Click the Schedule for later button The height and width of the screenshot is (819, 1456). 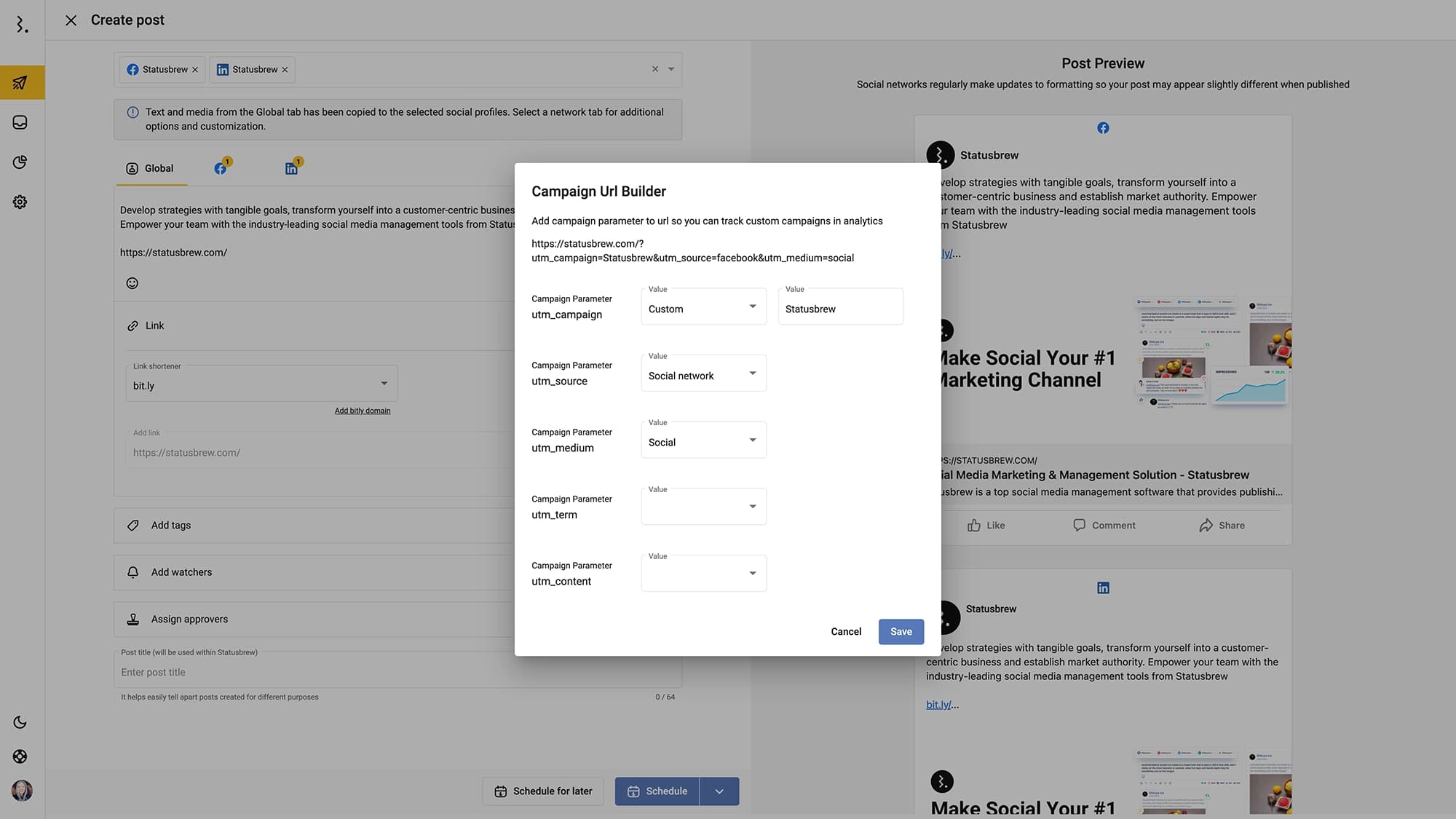pyautogui.click(x=543, y=791)
